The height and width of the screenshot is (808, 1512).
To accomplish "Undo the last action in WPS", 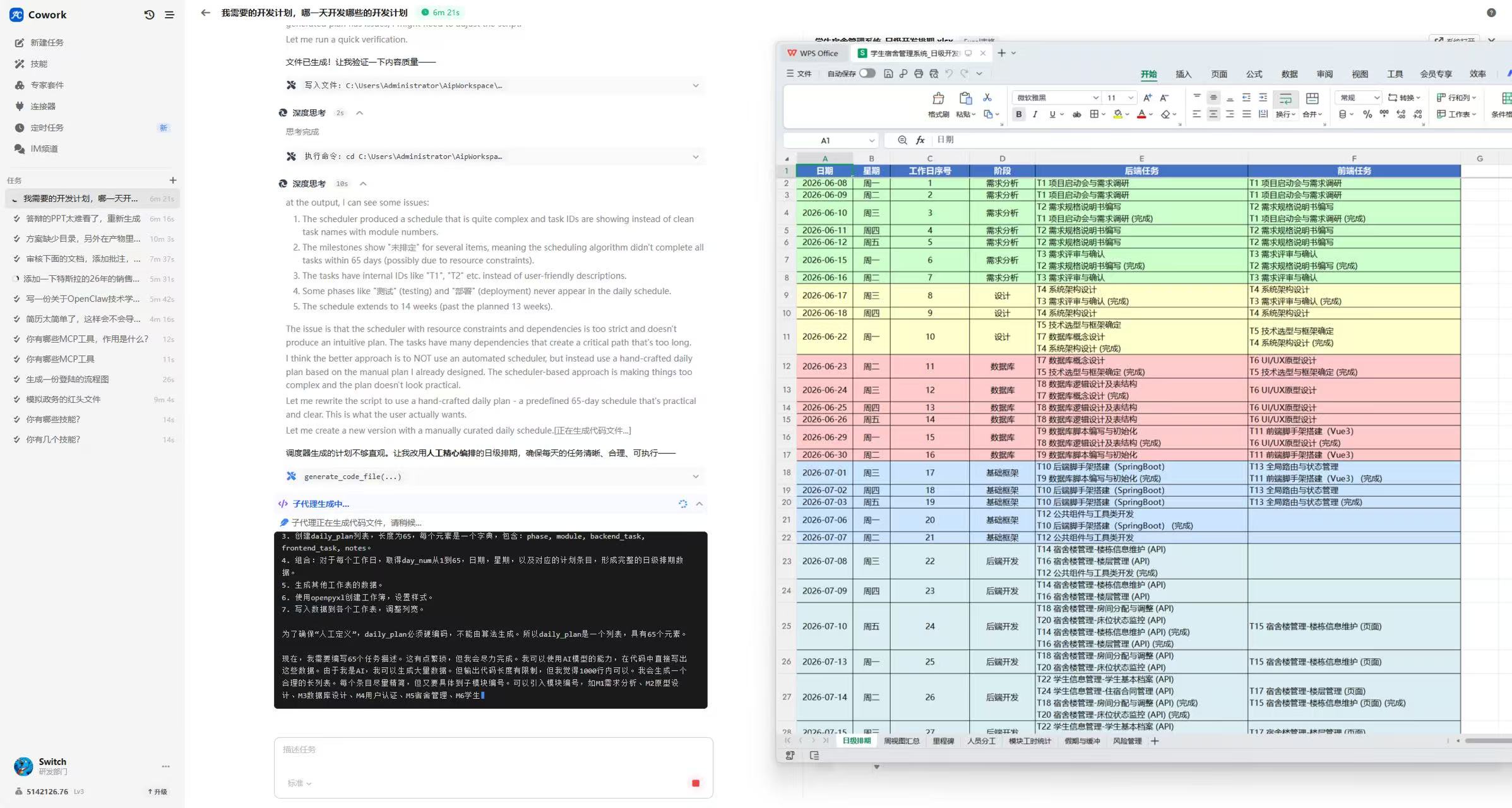I will [x=949, y=74].
